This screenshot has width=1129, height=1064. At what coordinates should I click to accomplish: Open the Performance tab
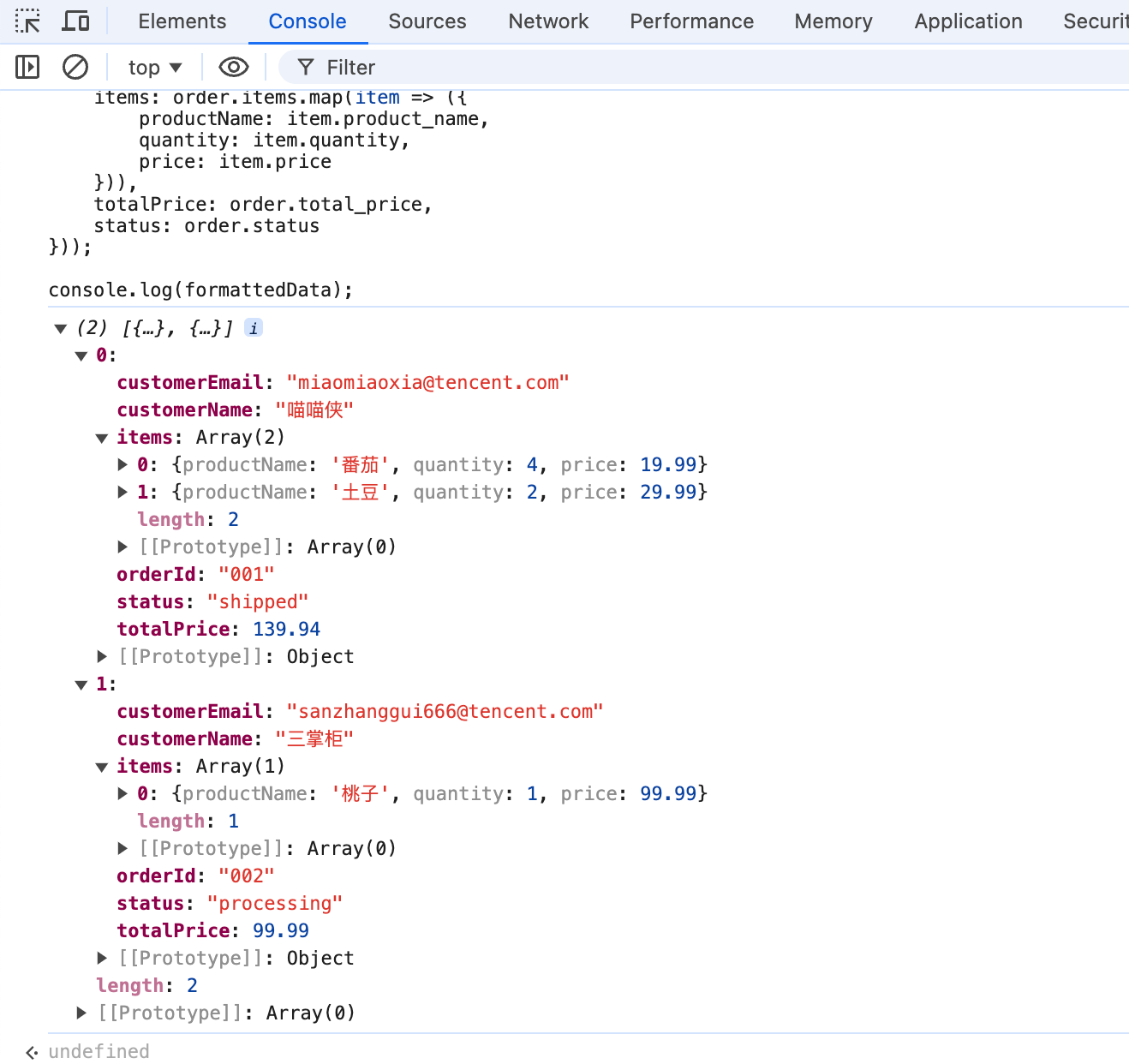(x=692, y=21)
